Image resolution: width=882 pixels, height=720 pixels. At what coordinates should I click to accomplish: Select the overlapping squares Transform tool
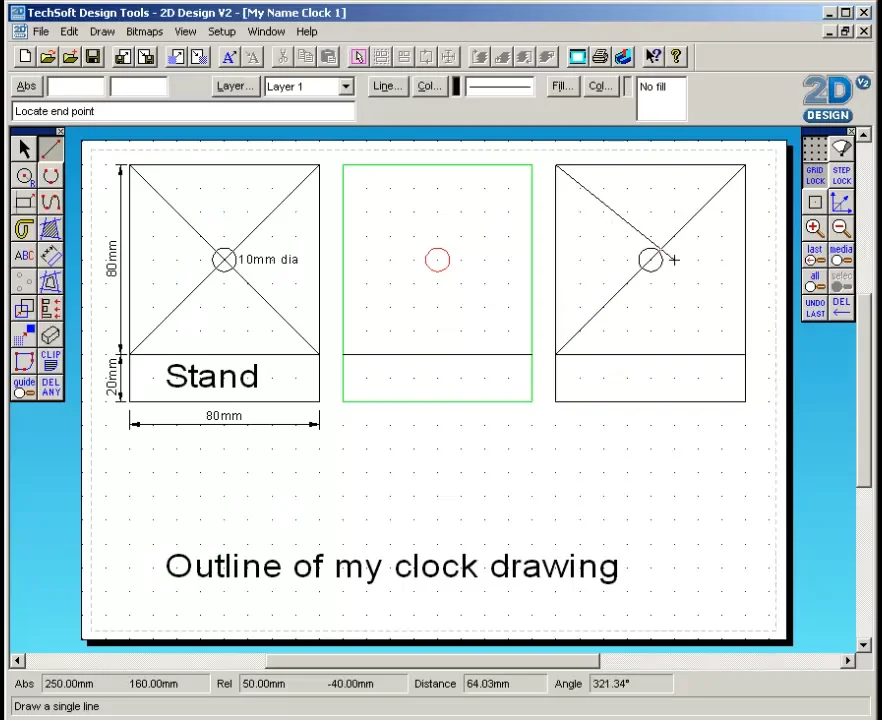coord(24,308)
